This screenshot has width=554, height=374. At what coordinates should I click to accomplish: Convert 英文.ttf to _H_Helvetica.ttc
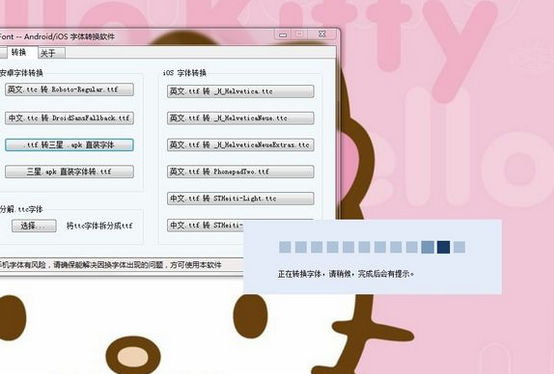[x=240, y=91]
